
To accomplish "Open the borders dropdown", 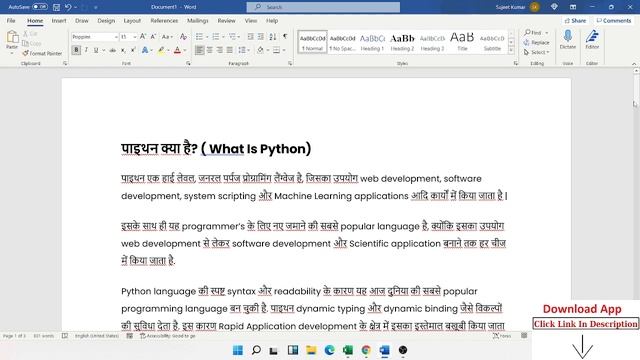I will (x=284, y=50).
